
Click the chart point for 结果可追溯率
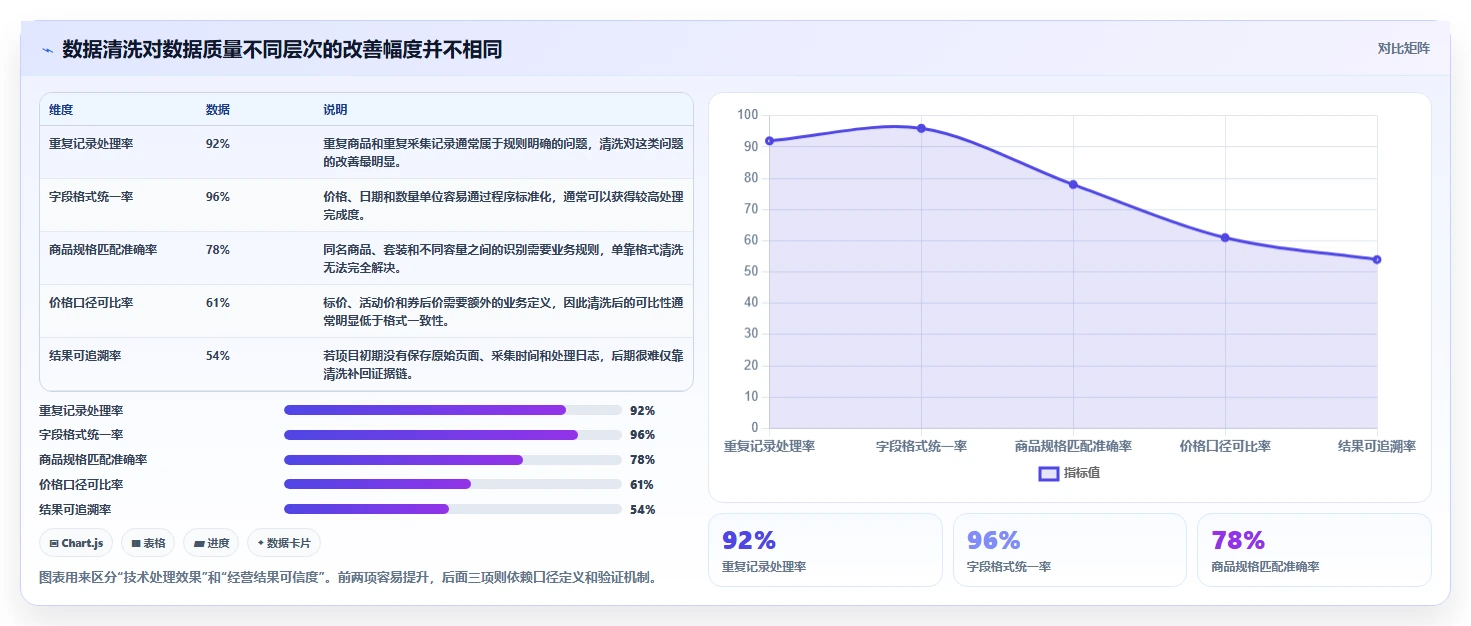1377,260
